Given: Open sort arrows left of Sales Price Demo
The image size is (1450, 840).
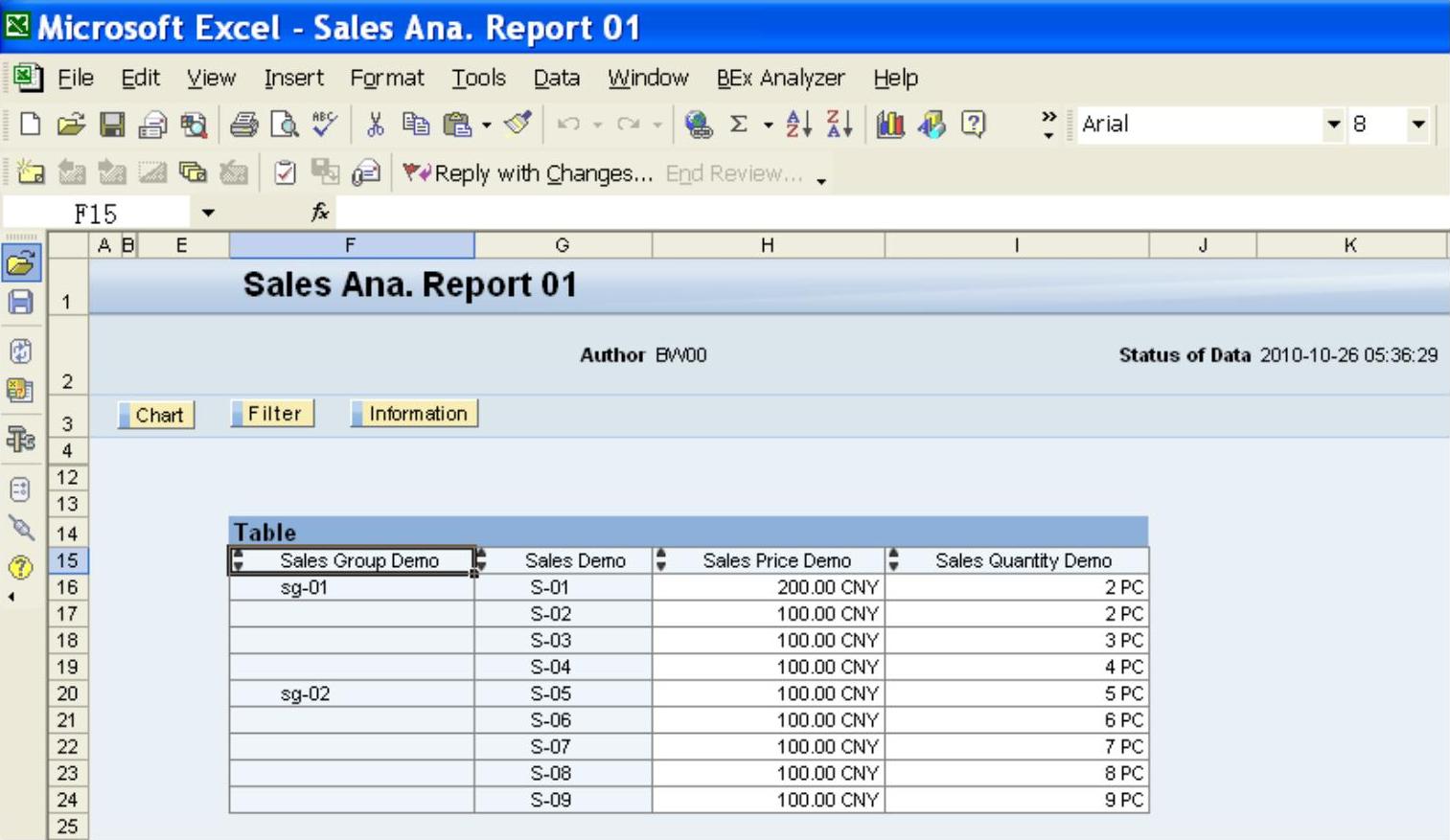Looking at the screenshot, I should [x=660, y=560].
